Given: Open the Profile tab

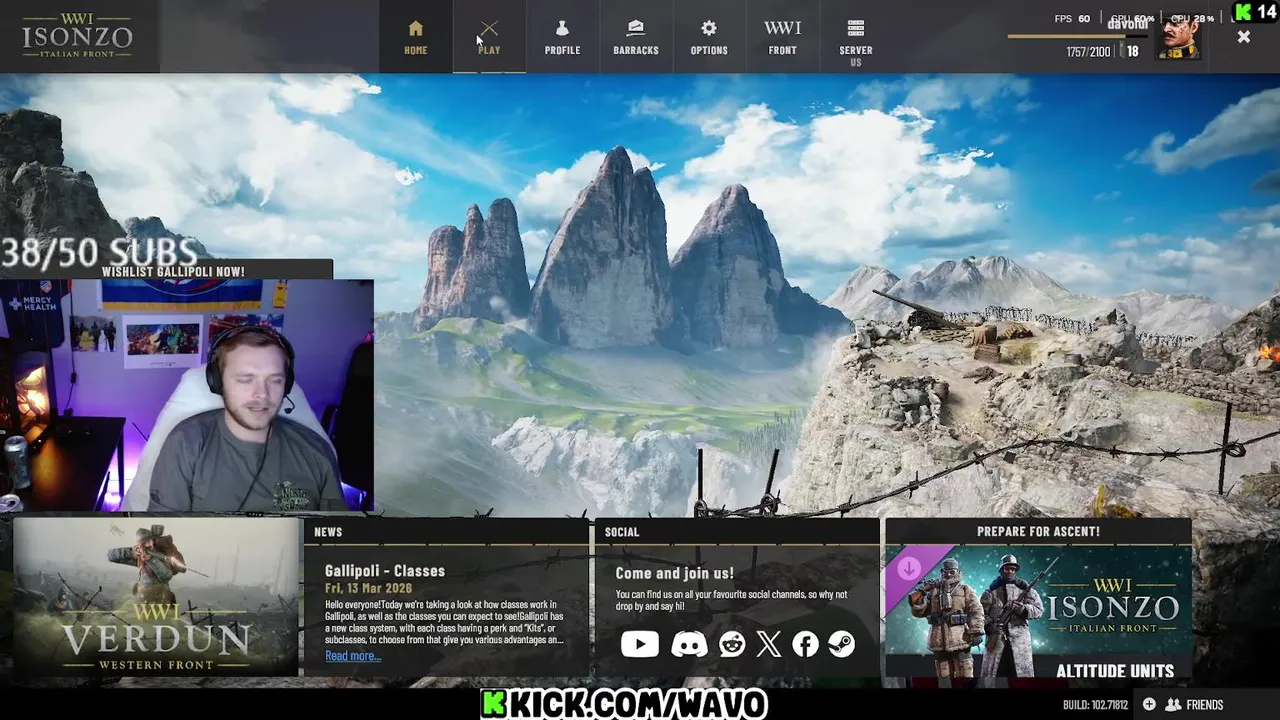Looking at the screenshot, I should 562,37.
